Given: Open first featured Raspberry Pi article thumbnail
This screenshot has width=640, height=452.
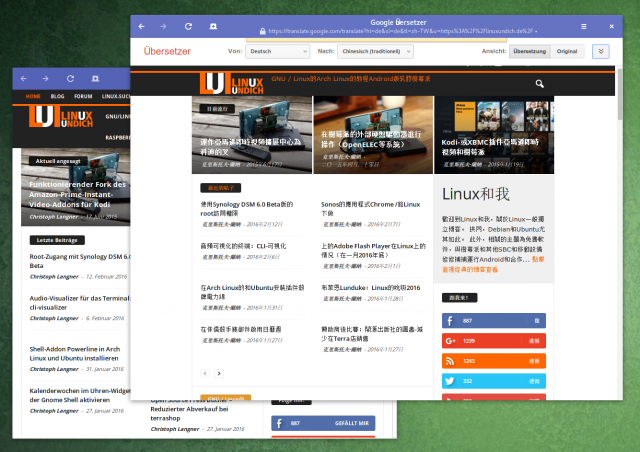Looking at the screenshot, I should coord(252,135).
